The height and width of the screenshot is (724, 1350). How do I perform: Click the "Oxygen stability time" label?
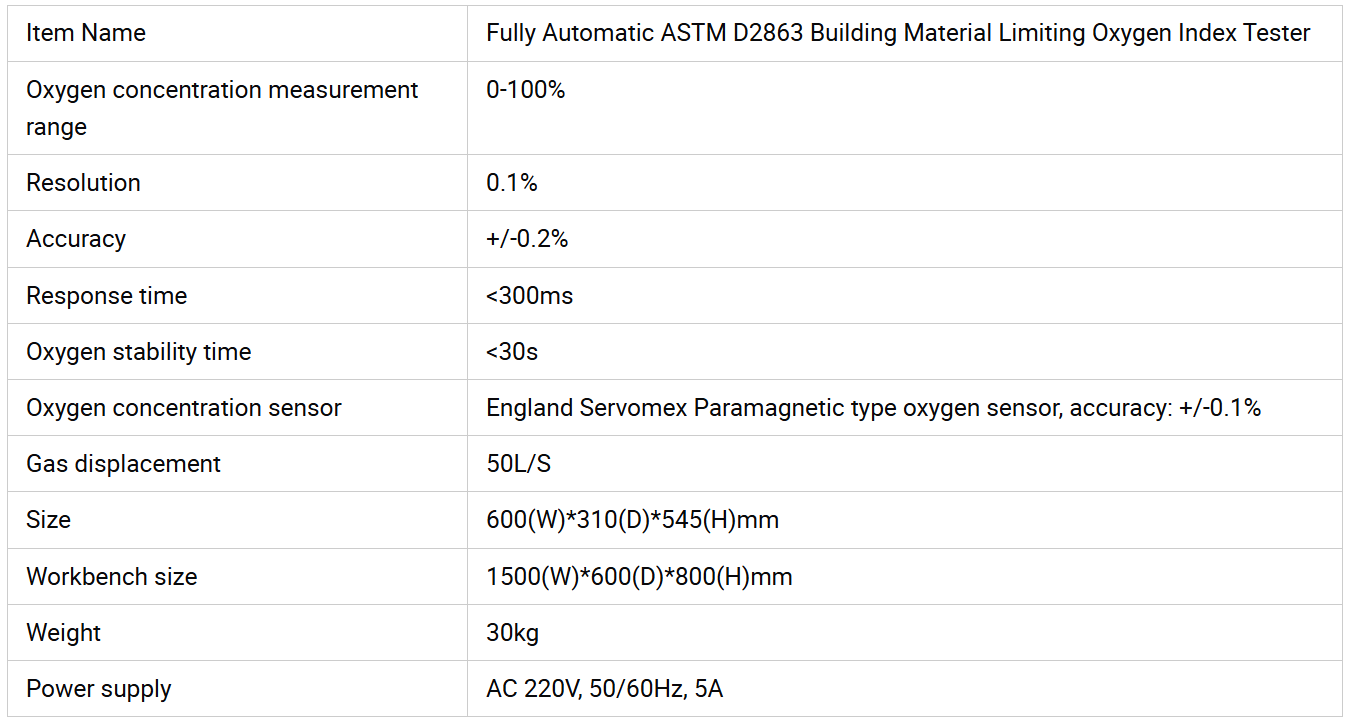(x=138, y=352)
